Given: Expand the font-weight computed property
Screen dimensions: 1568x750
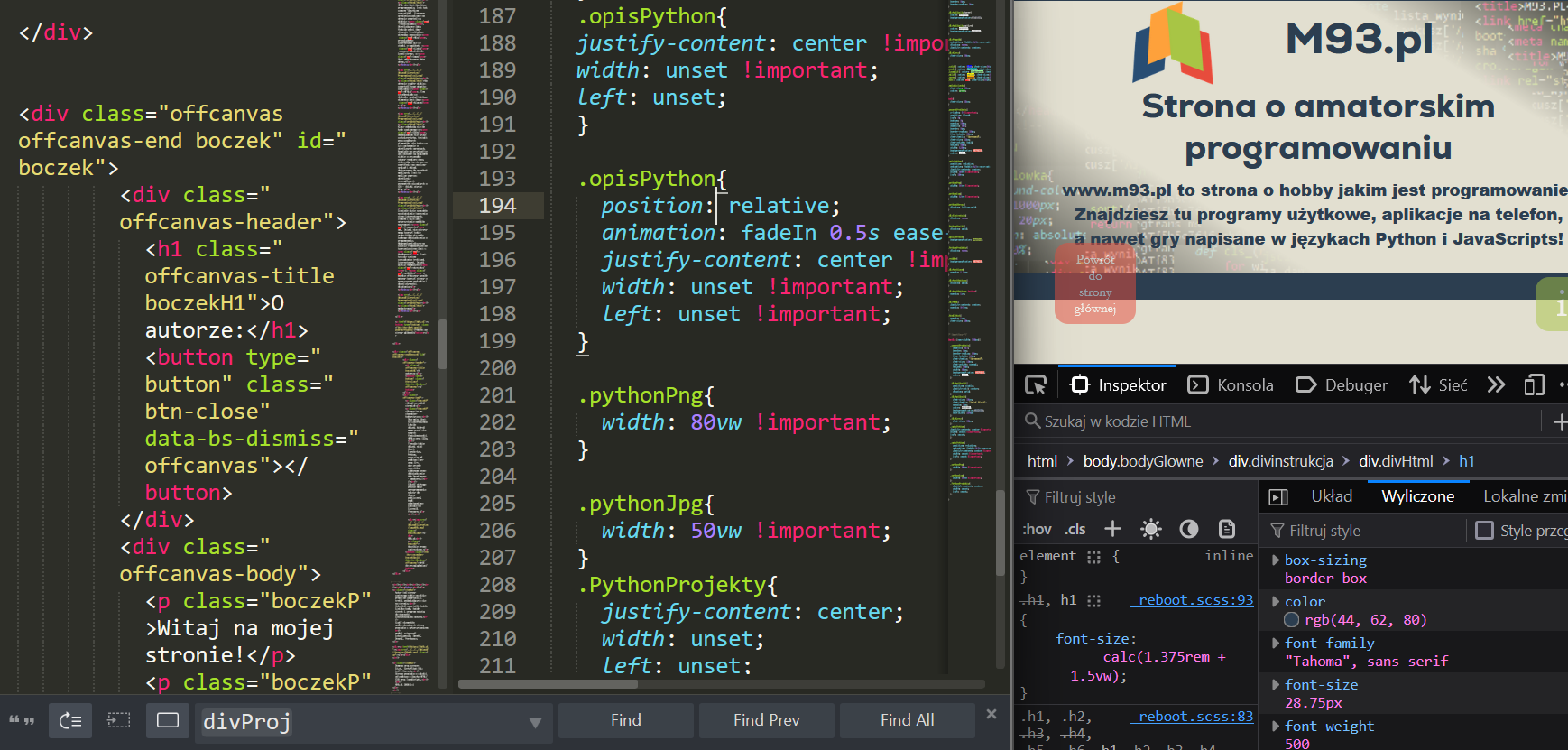Looking at the screenshot, I should coord(1275,727).
